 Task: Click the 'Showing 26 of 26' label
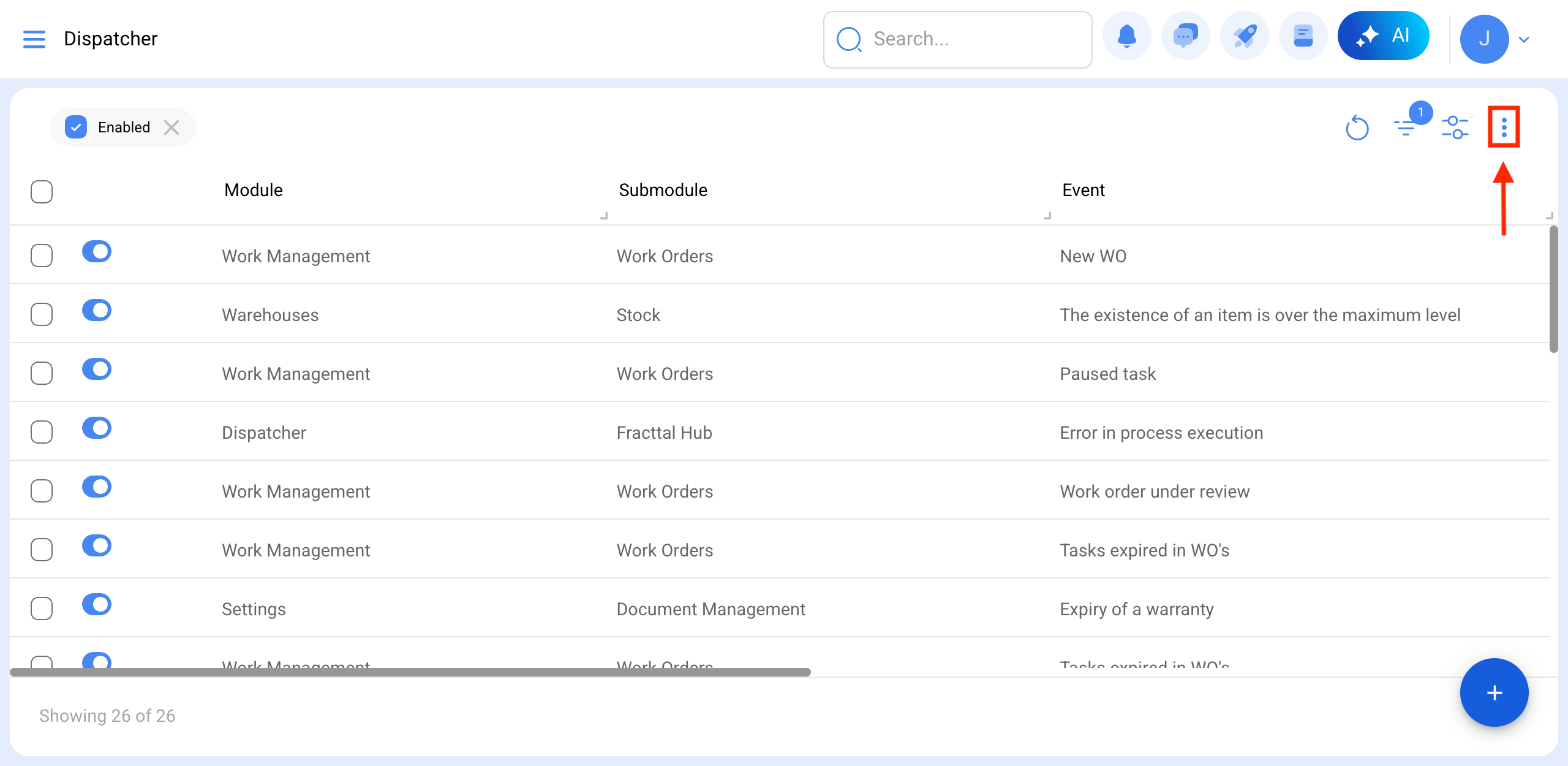pyautogui.click(x=107, y=716)
